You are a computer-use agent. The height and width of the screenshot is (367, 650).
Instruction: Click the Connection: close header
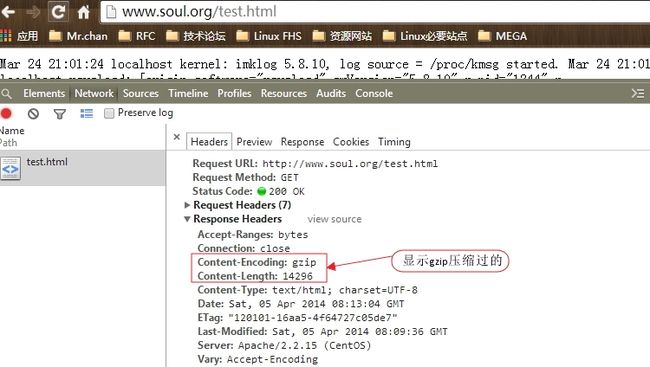click(x=243, y=248)
